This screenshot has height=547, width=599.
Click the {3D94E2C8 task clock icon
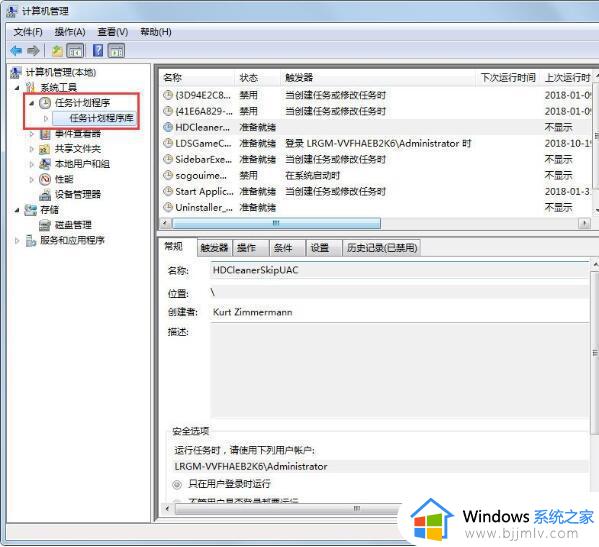pos(168,95)
